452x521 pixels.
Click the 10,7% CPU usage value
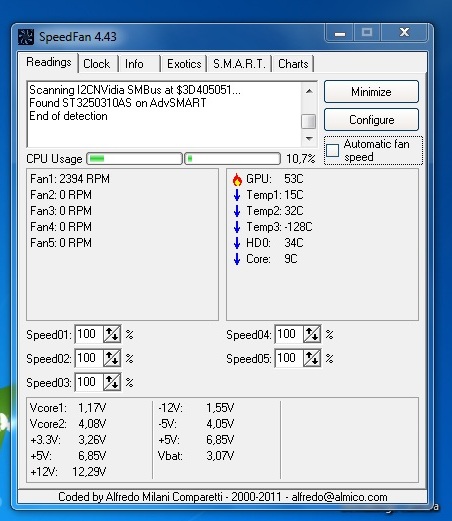click(301, 159)
